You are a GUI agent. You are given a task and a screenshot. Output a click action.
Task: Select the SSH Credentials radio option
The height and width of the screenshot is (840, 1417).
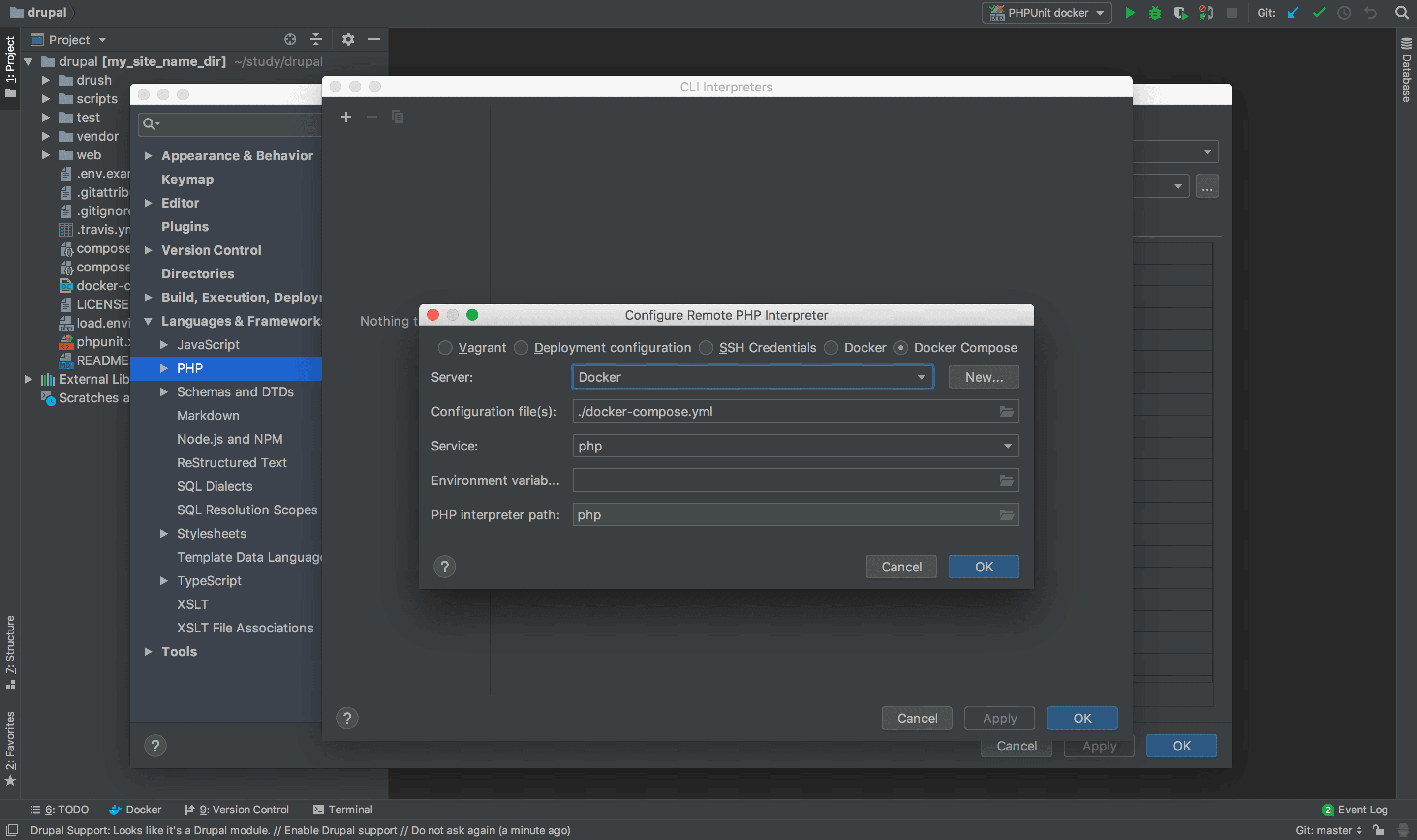(x=706, y=348)
